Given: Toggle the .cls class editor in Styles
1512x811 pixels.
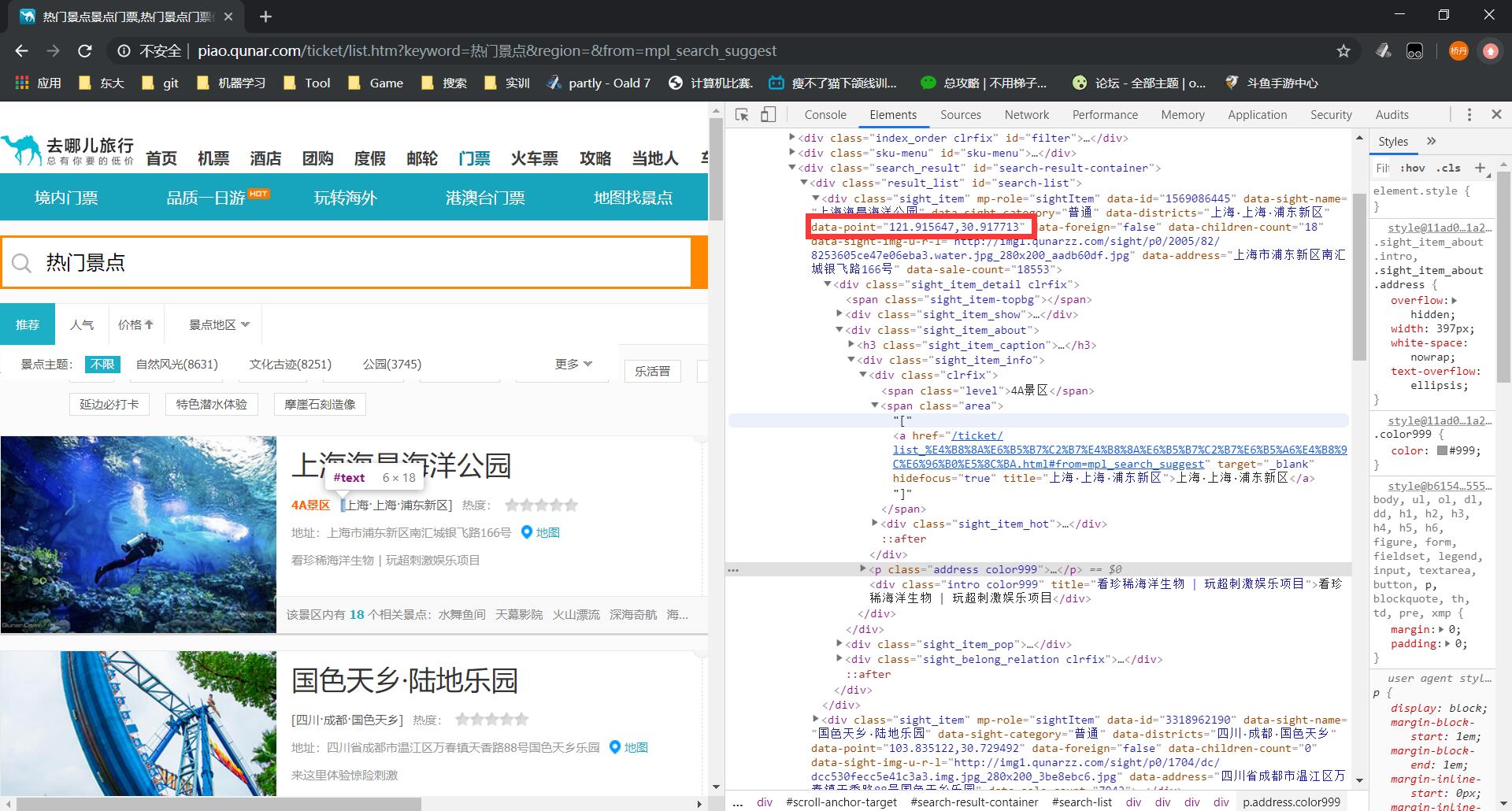Looking at the screenshot, I should click(x=1448, y=168).
